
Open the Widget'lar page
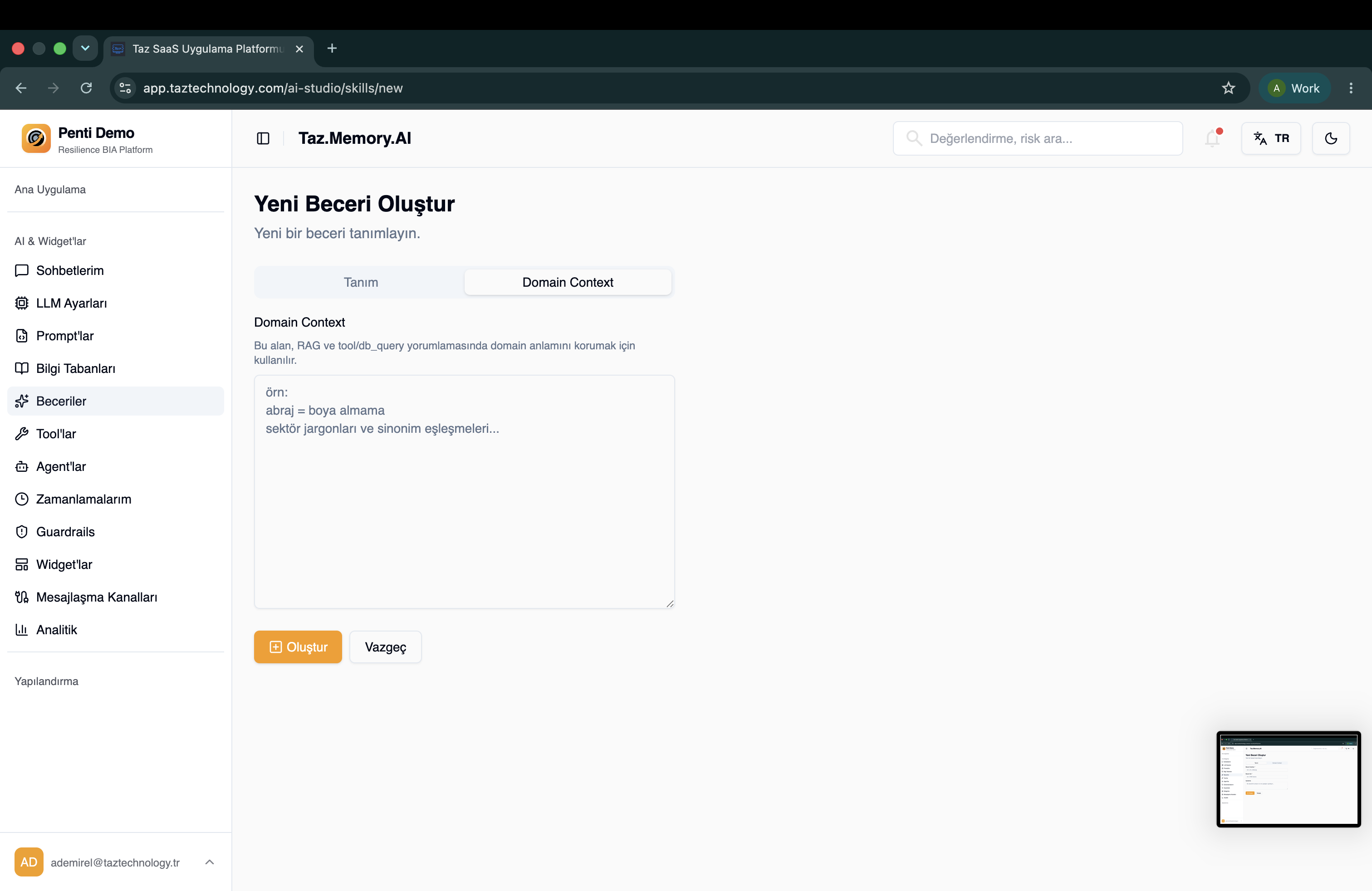click(x=115, y=564)
